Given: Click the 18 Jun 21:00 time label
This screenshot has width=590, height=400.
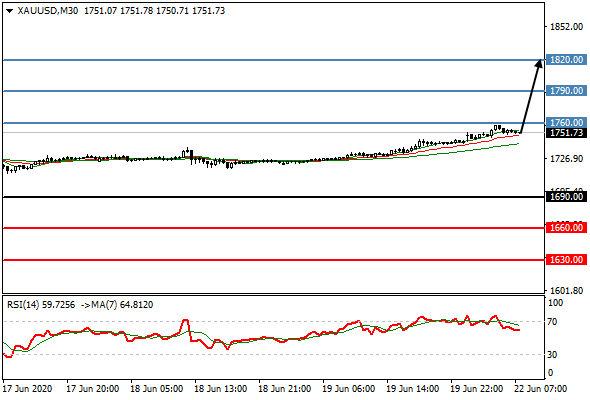Looking at the screenshot, I should (284, 388).
